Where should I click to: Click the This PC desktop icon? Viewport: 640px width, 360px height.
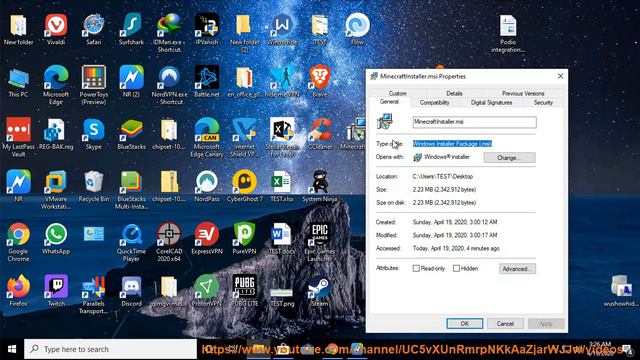(x=18, y=82)
